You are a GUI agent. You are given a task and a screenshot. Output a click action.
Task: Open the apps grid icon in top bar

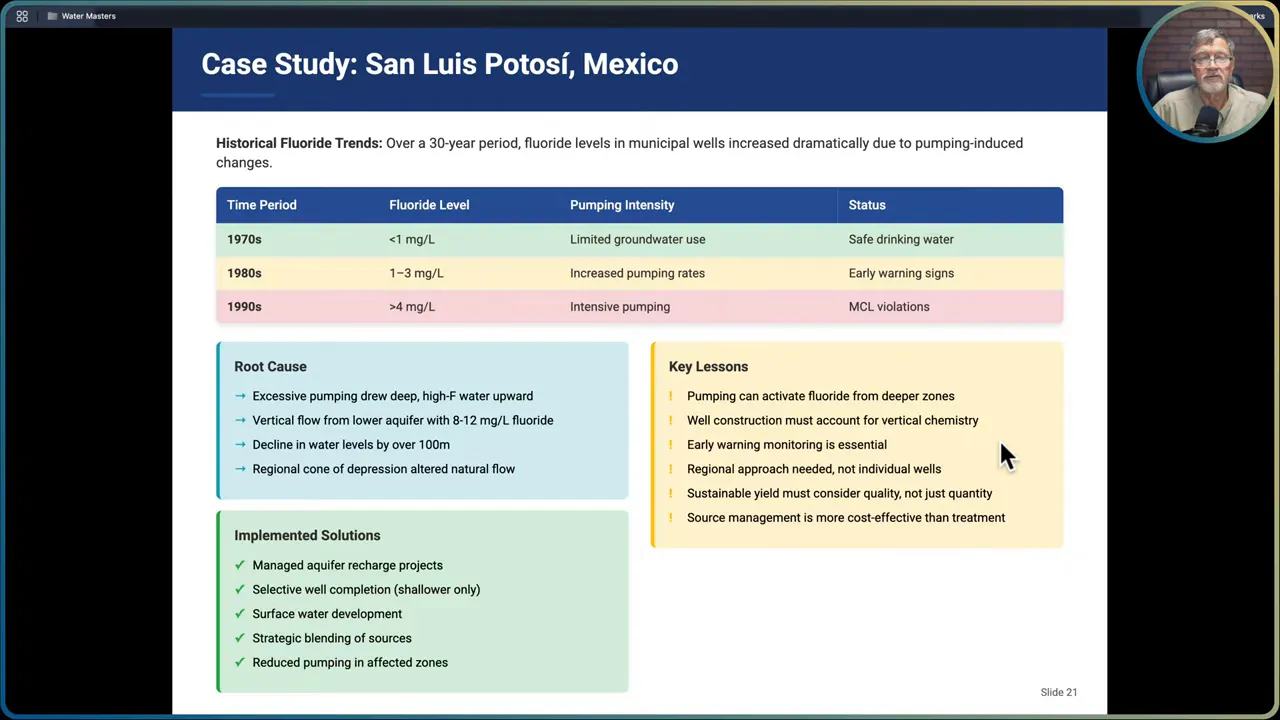click(22, 16)
